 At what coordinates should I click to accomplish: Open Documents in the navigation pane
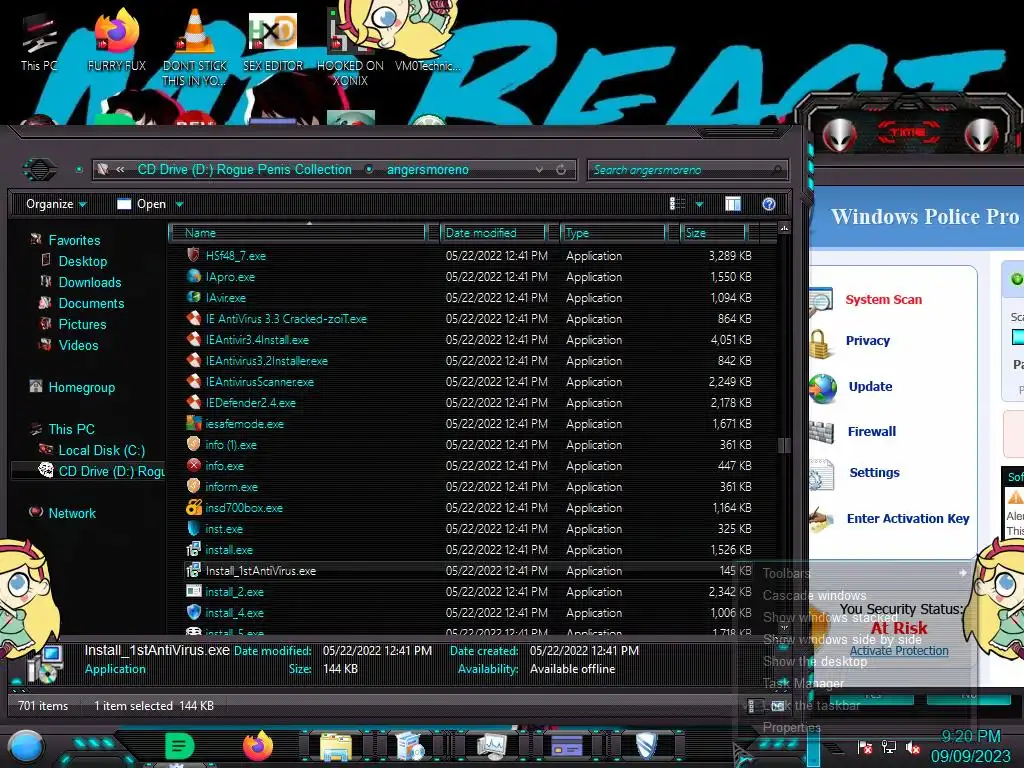(91, 303)
